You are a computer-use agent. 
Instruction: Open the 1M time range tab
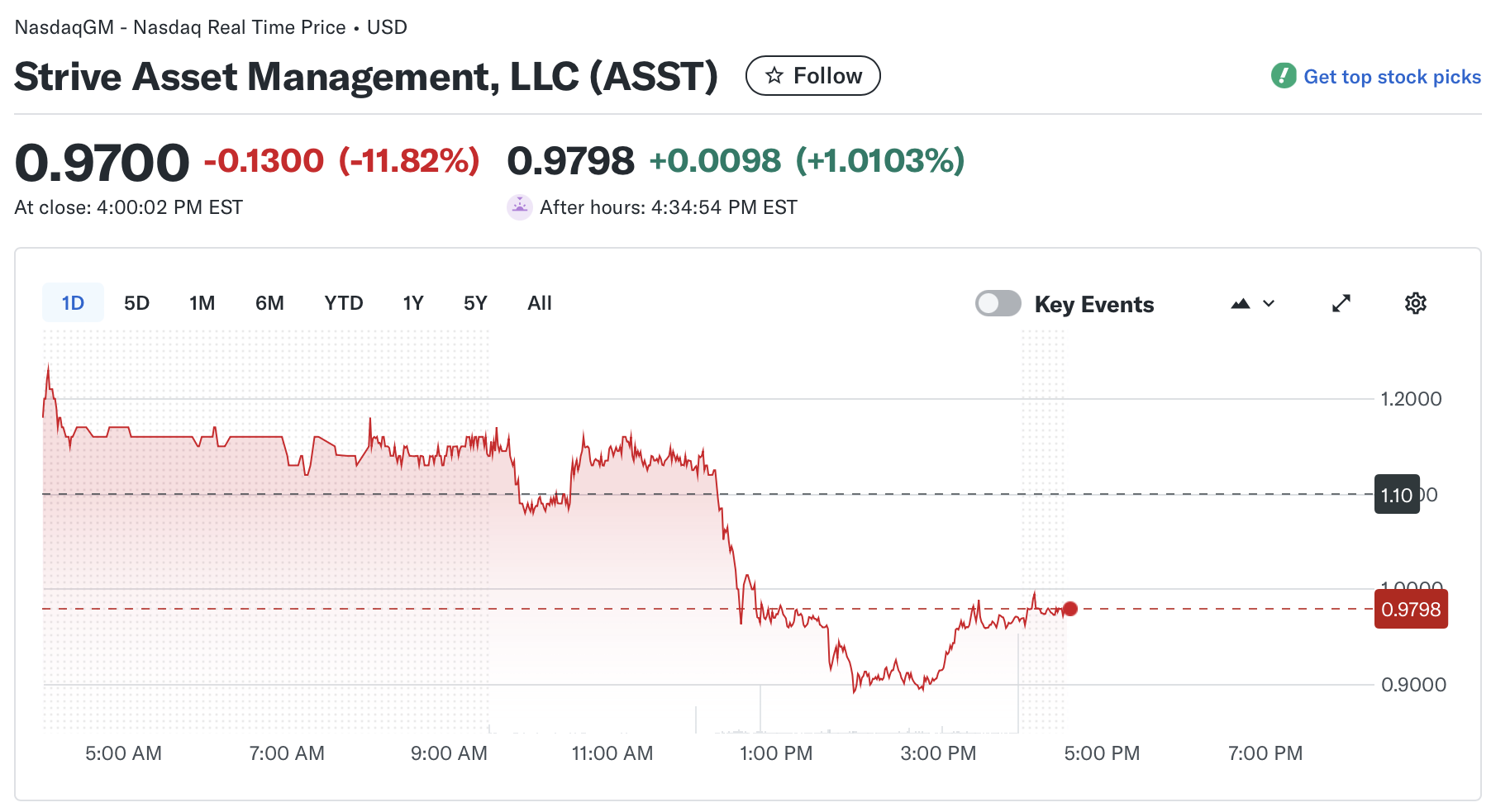[x=202, y=302]
